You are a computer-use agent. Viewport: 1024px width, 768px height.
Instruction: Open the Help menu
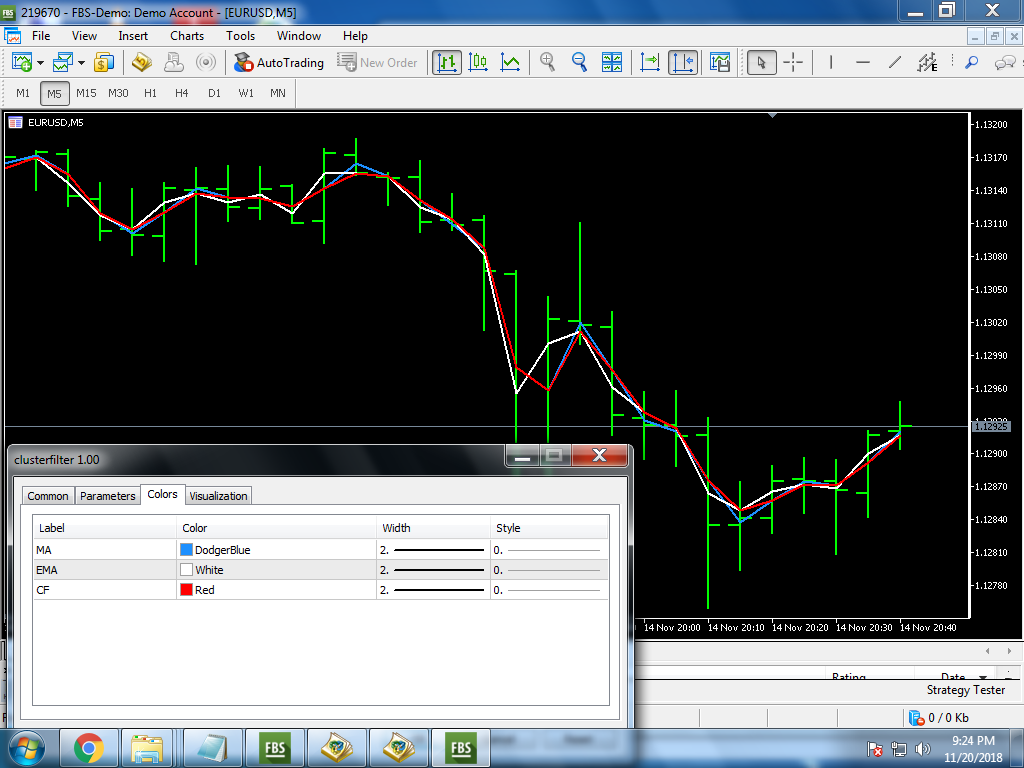pos(355,36)
